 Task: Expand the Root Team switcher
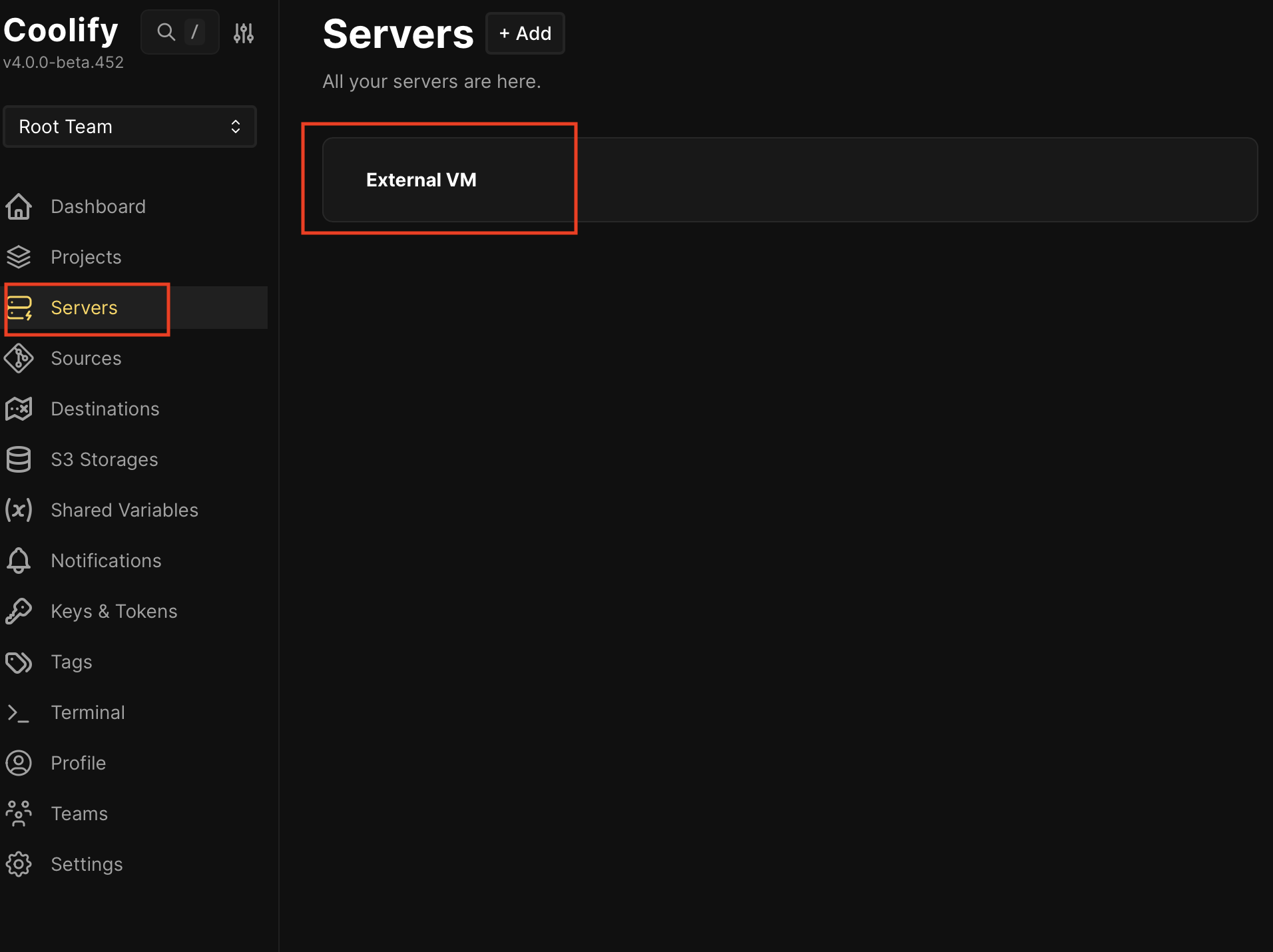129,126
